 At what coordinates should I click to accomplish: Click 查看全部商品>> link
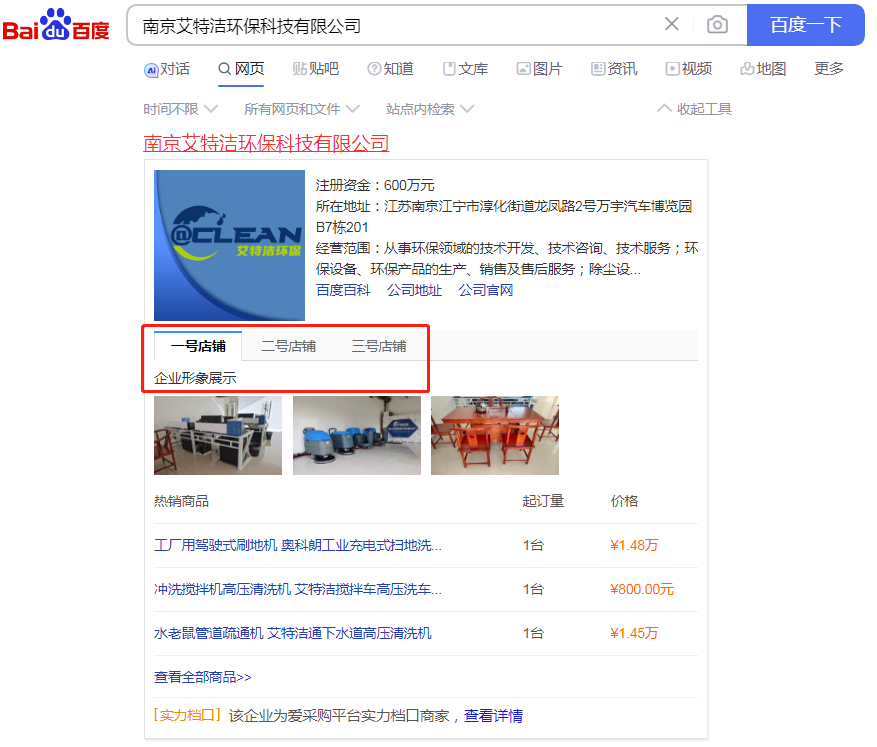coord(202,677)
